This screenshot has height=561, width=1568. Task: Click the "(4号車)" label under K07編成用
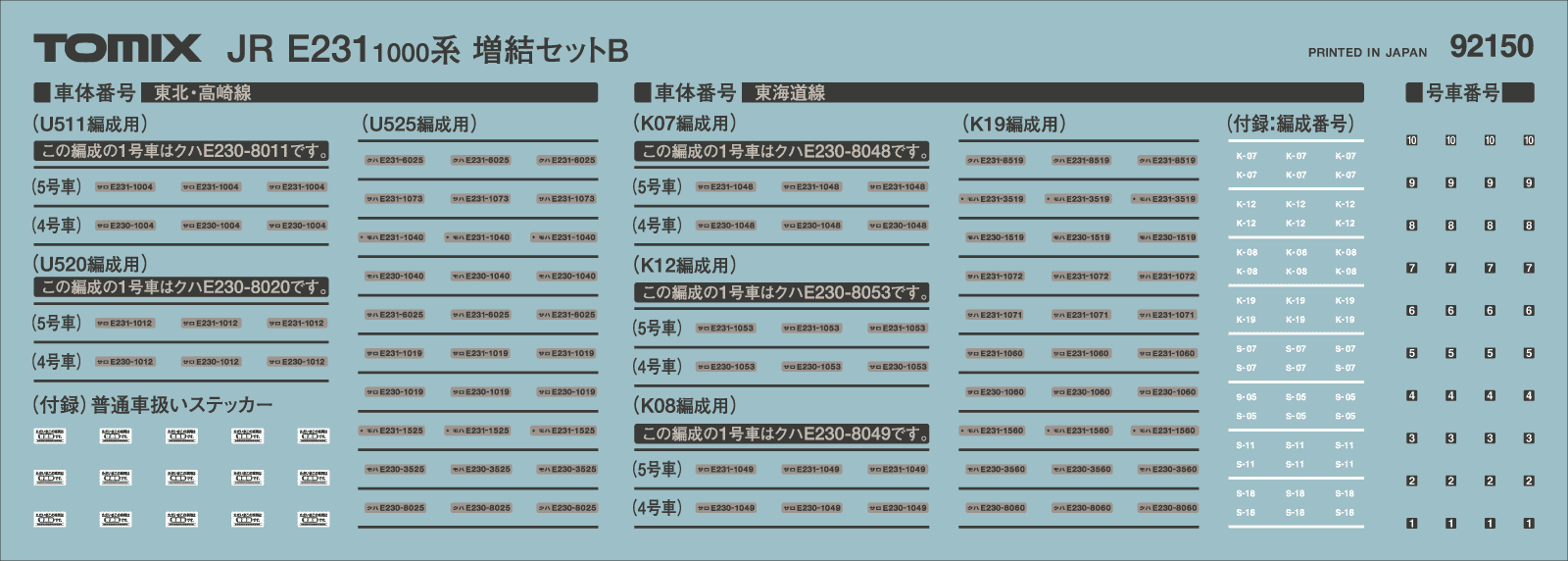click(658, 226)
